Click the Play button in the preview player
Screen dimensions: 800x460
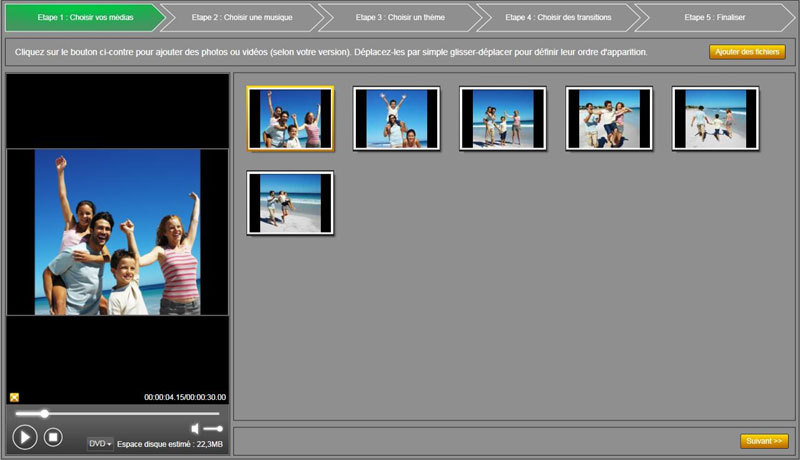pos(25,437)
